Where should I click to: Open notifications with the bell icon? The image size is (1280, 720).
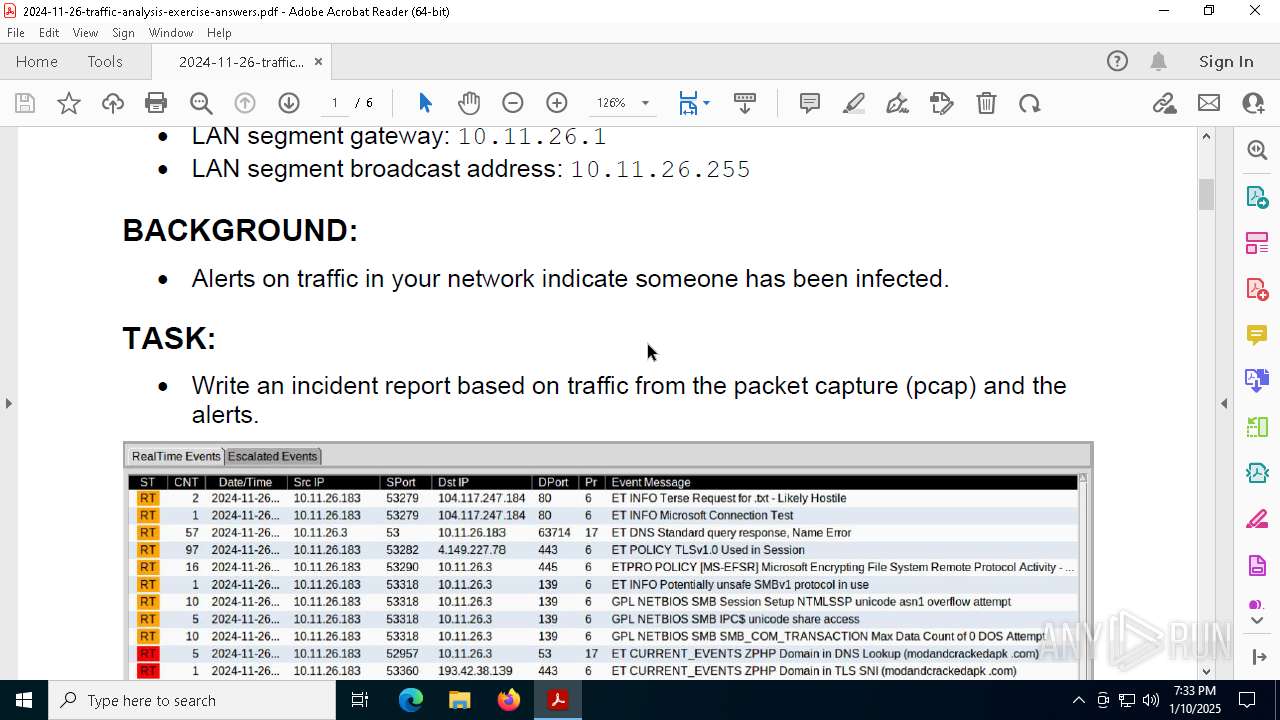pos(1158,61)
